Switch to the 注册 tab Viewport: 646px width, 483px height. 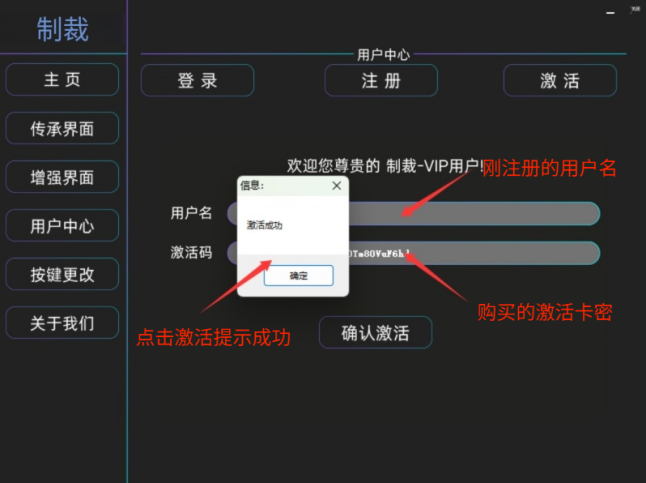pyautogui.click(x=381, y=81)
